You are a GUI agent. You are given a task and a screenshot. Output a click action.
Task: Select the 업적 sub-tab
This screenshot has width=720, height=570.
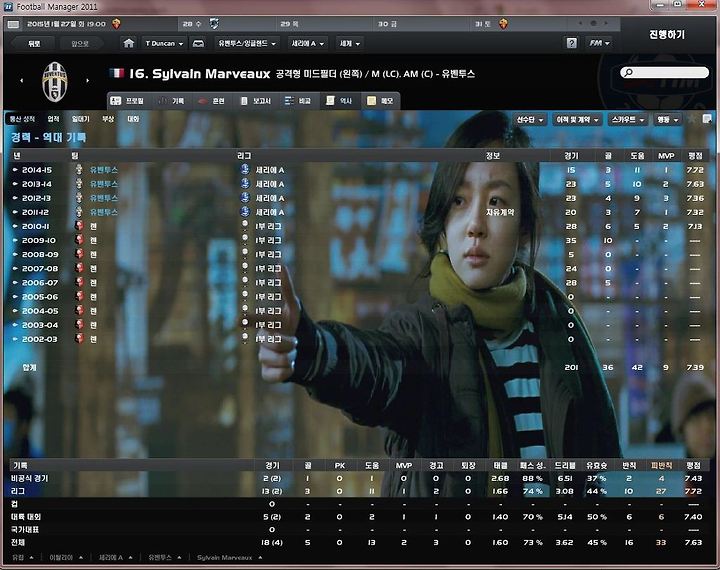[53, 119]
